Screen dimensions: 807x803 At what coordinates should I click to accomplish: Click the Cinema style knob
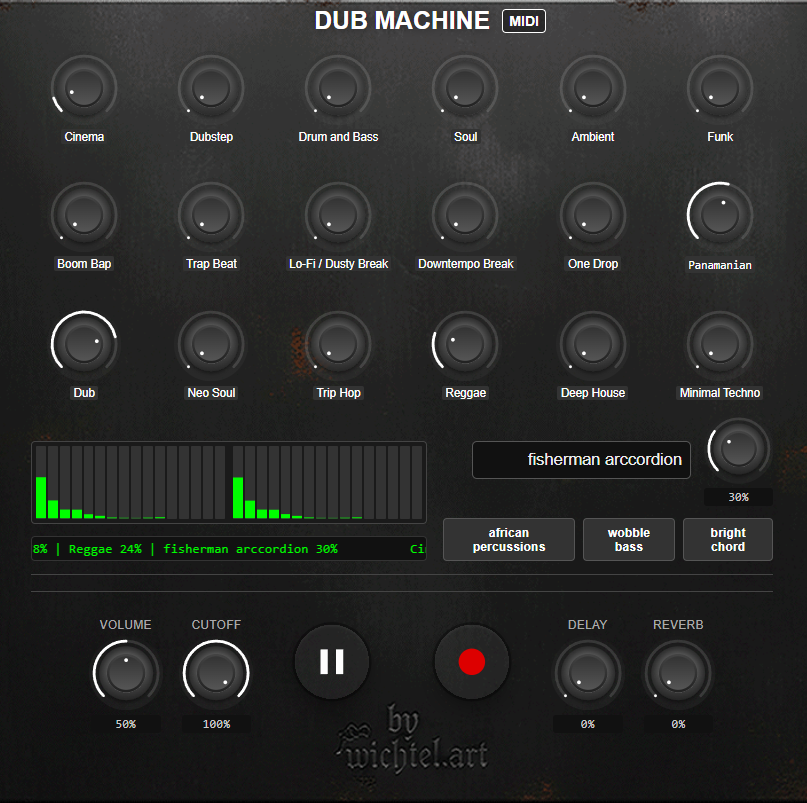coord(84,89)
